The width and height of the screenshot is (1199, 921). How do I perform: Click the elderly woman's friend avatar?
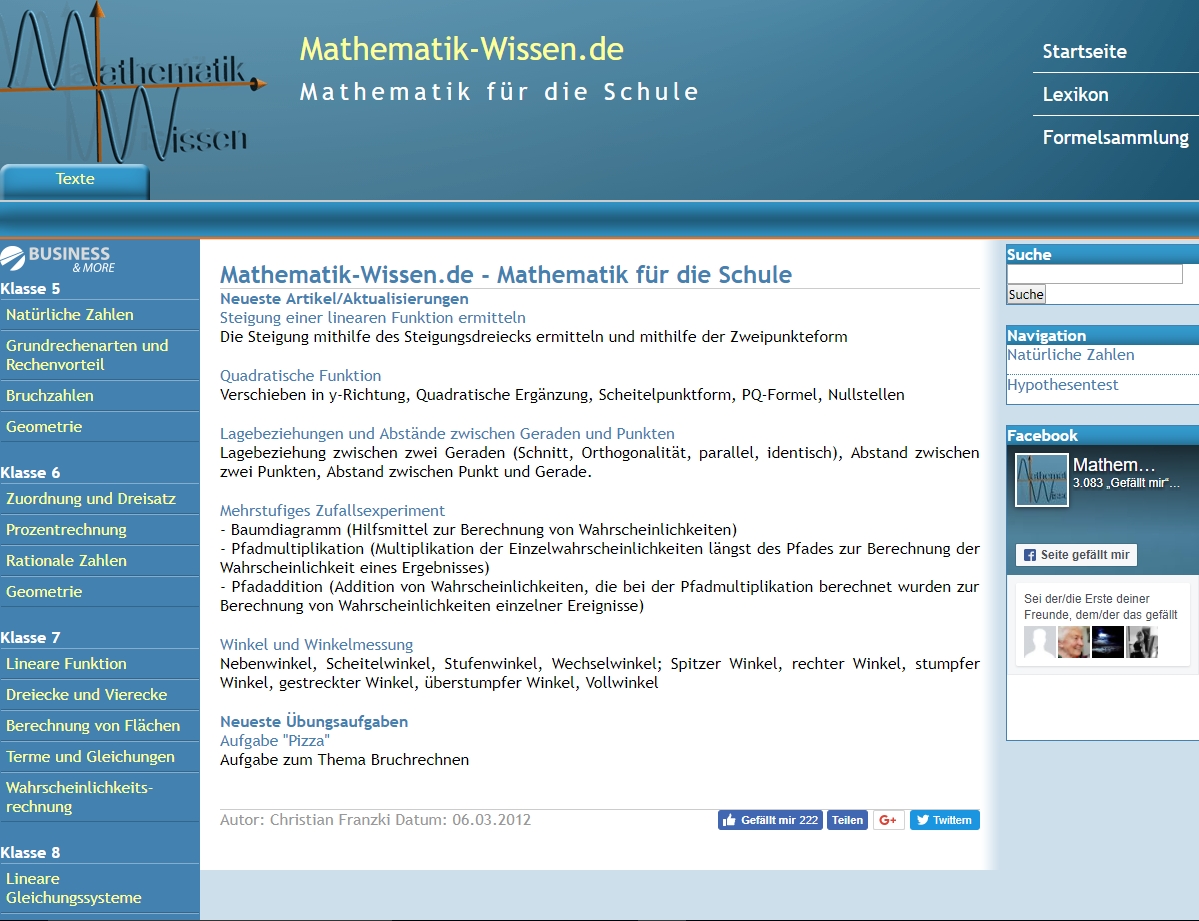pos(1074,643)
